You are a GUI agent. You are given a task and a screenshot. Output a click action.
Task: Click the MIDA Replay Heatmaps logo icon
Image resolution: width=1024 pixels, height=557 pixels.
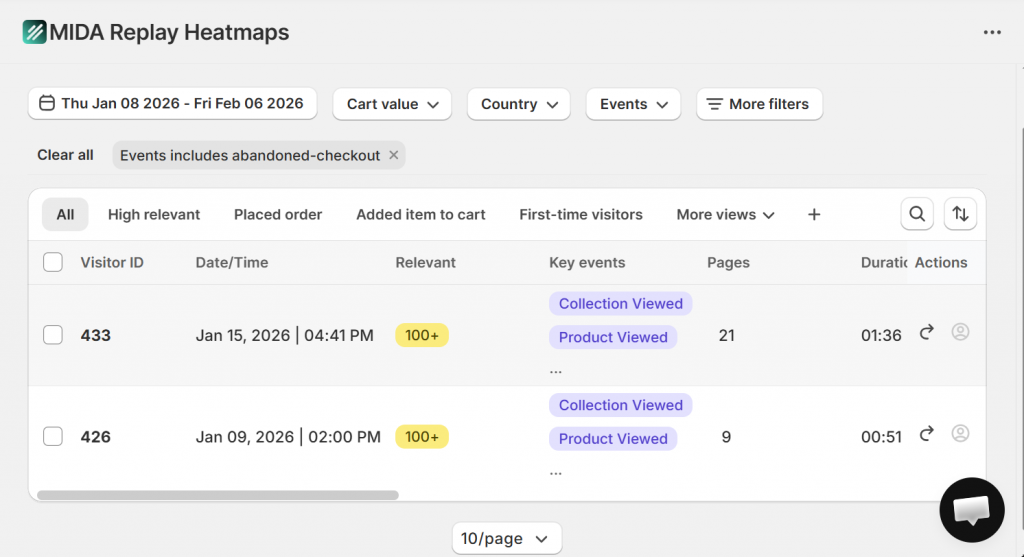(x=35, y=32)
